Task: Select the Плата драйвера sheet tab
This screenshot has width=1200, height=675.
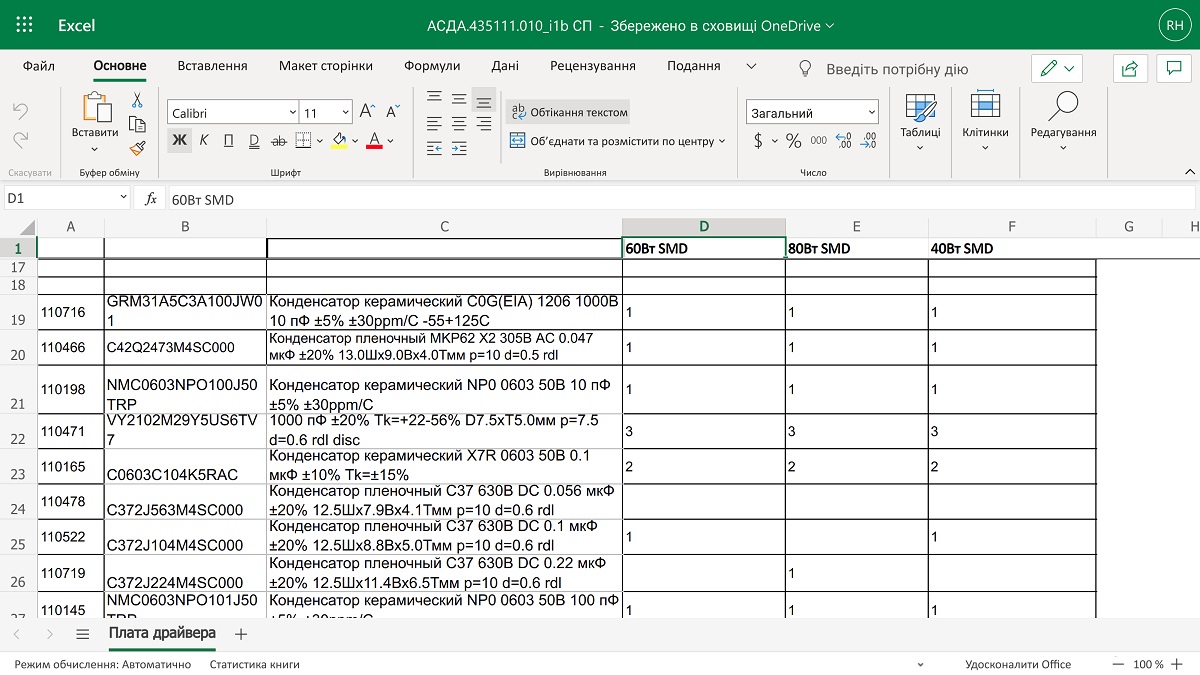Action: point(161,634)
